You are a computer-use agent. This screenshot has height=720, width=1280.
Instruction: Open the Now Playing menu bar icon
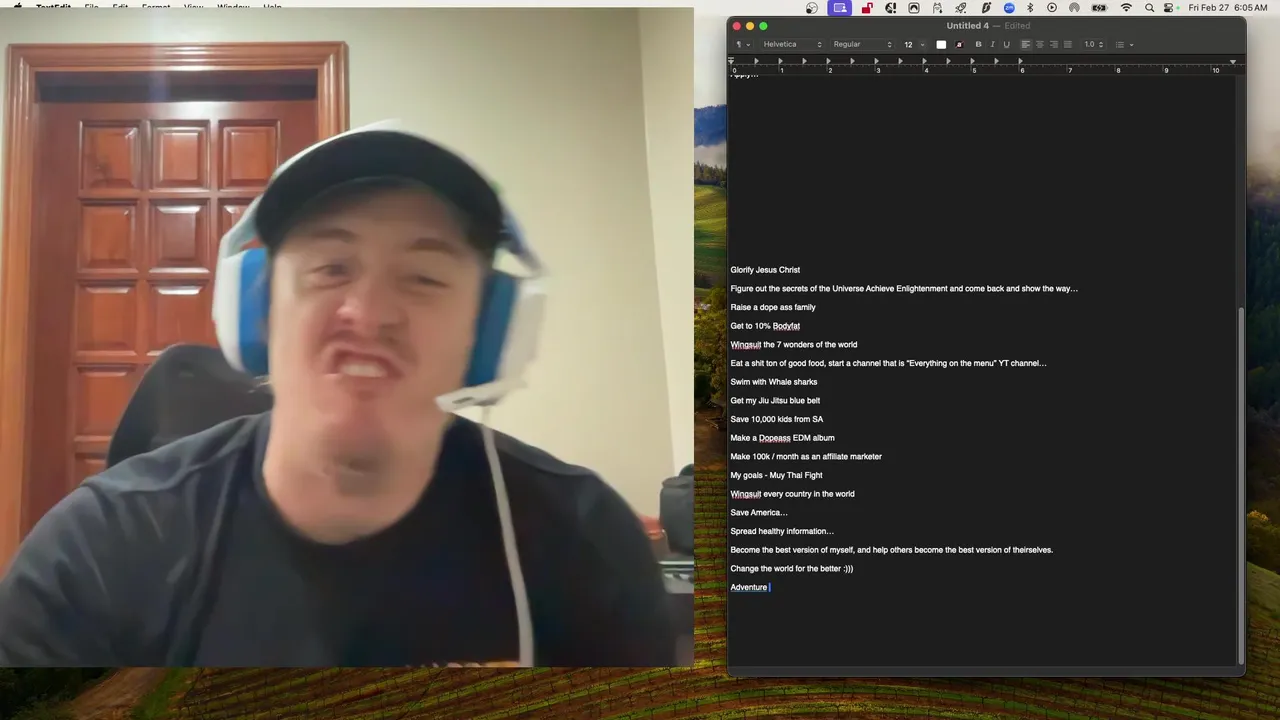point(1052,8)
